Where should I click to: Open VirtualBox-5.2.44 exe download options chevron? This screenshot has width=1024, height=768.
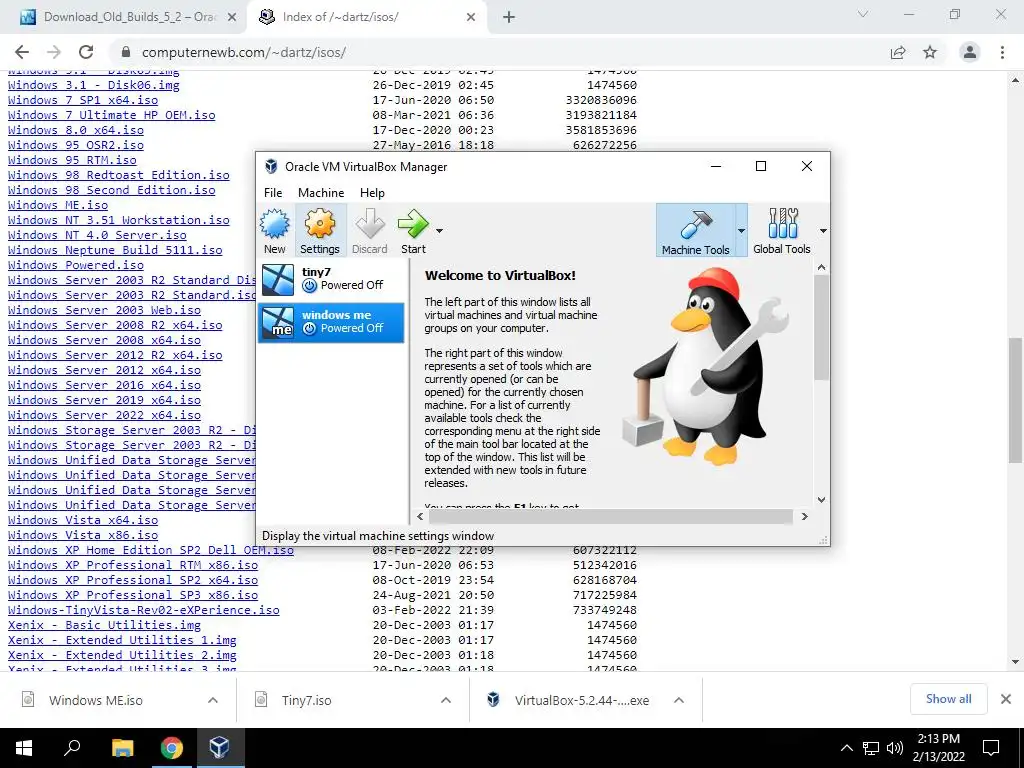[x=679, y=700]
